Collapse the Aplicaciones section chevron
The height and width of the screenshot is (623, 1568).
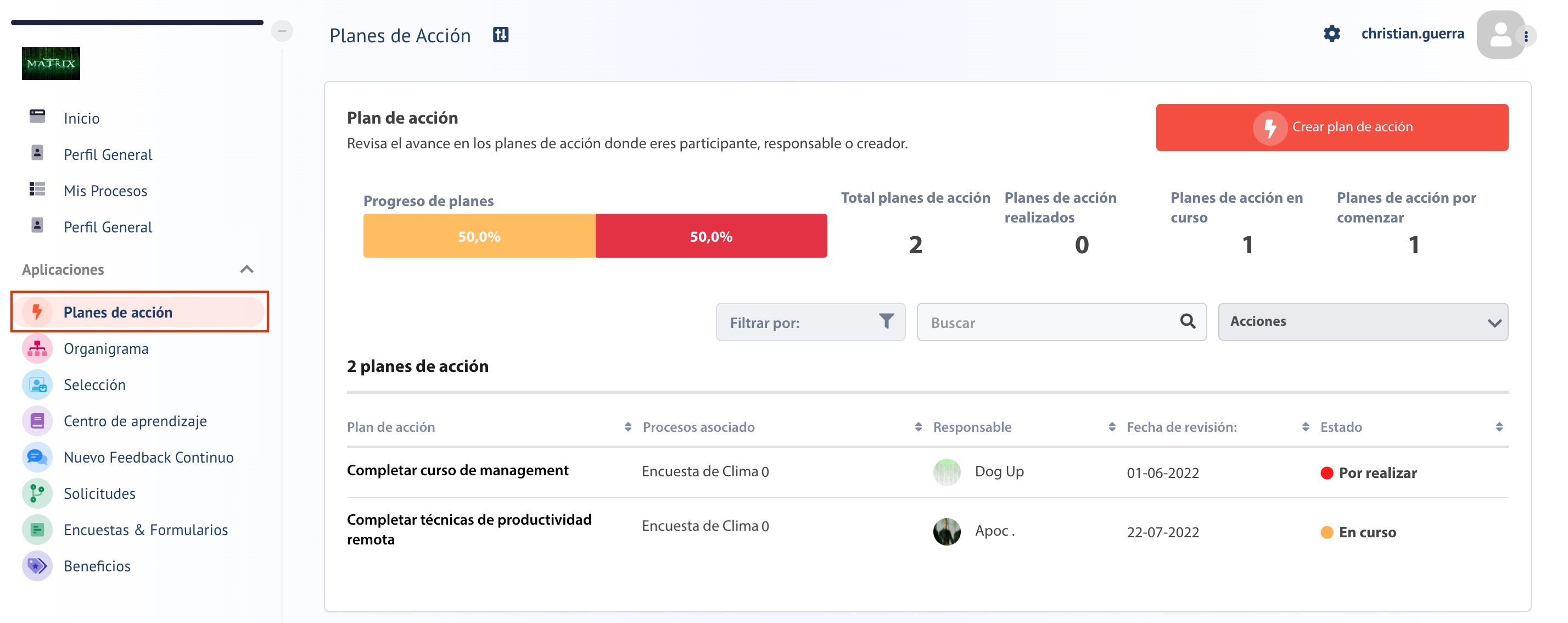[247, 269]
